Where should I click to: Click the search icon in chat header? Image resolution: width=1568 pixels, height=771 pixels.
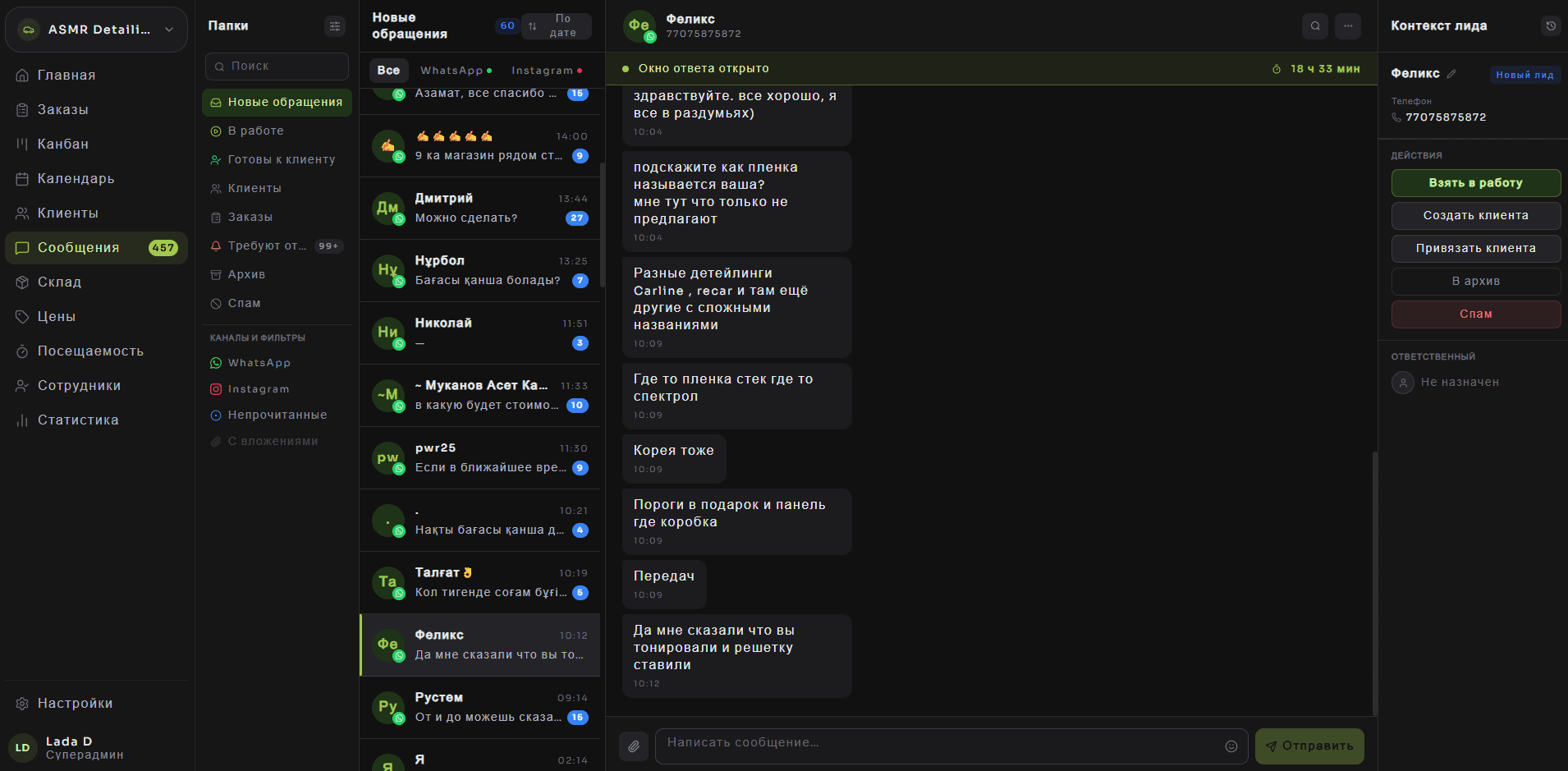1315,25
